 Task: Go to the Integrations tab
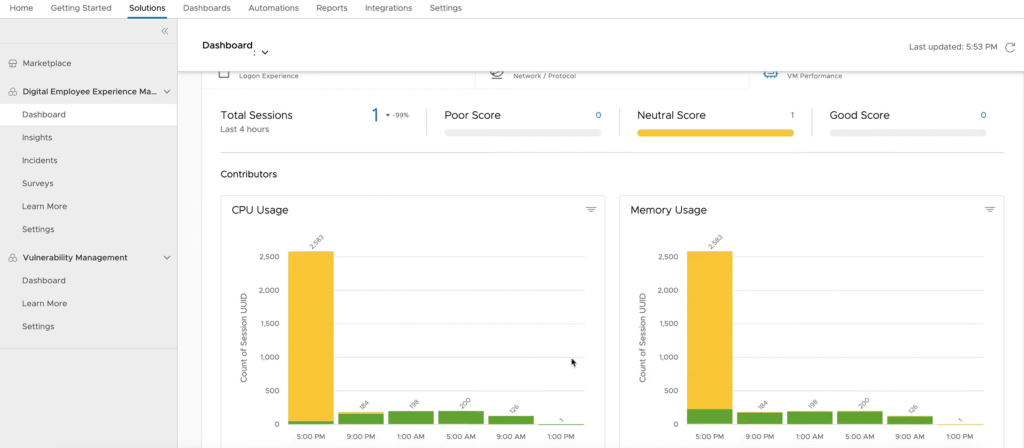tap(388, 8)
